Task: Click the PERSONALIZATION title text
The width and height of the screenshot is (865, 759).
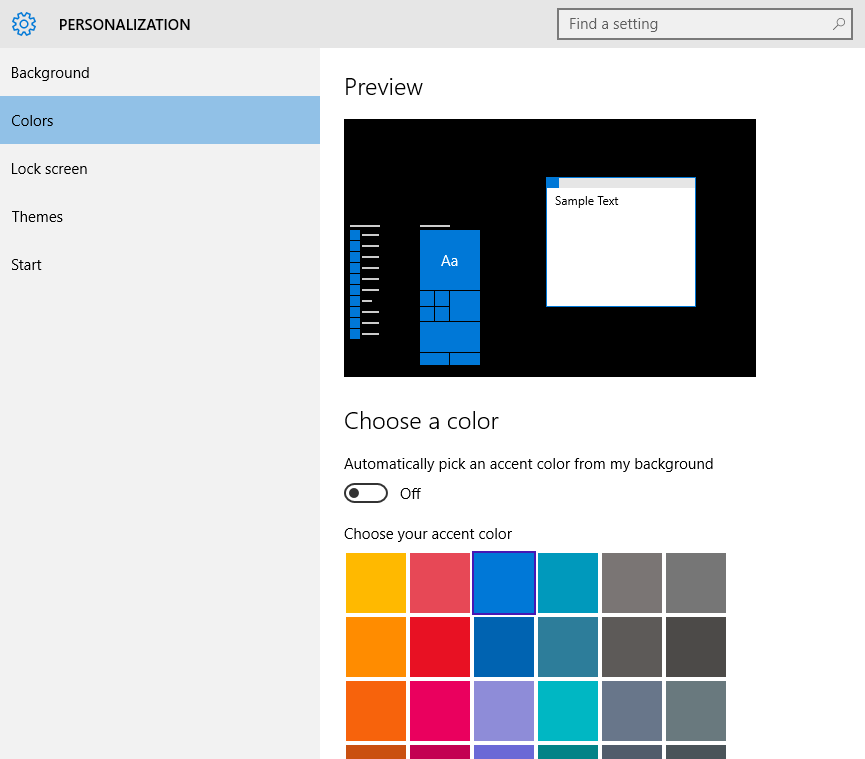Action: [x=125, y=25]
